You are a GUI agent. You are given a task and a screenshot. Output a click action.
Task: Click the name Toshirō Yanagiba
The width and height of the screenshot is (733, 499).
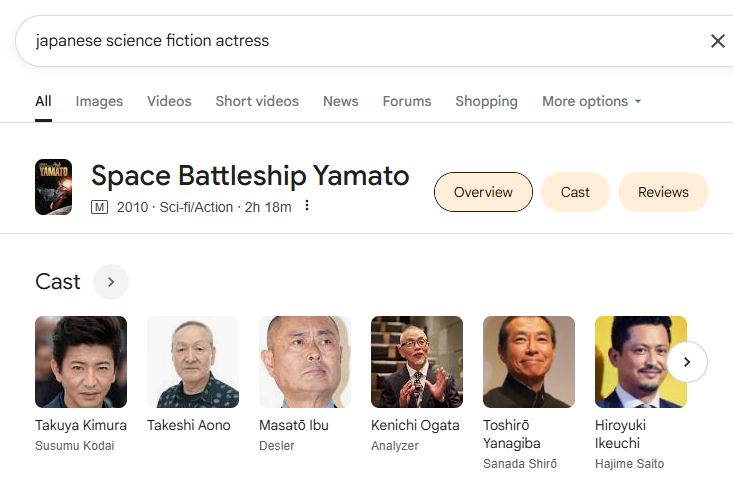(512, 434)
